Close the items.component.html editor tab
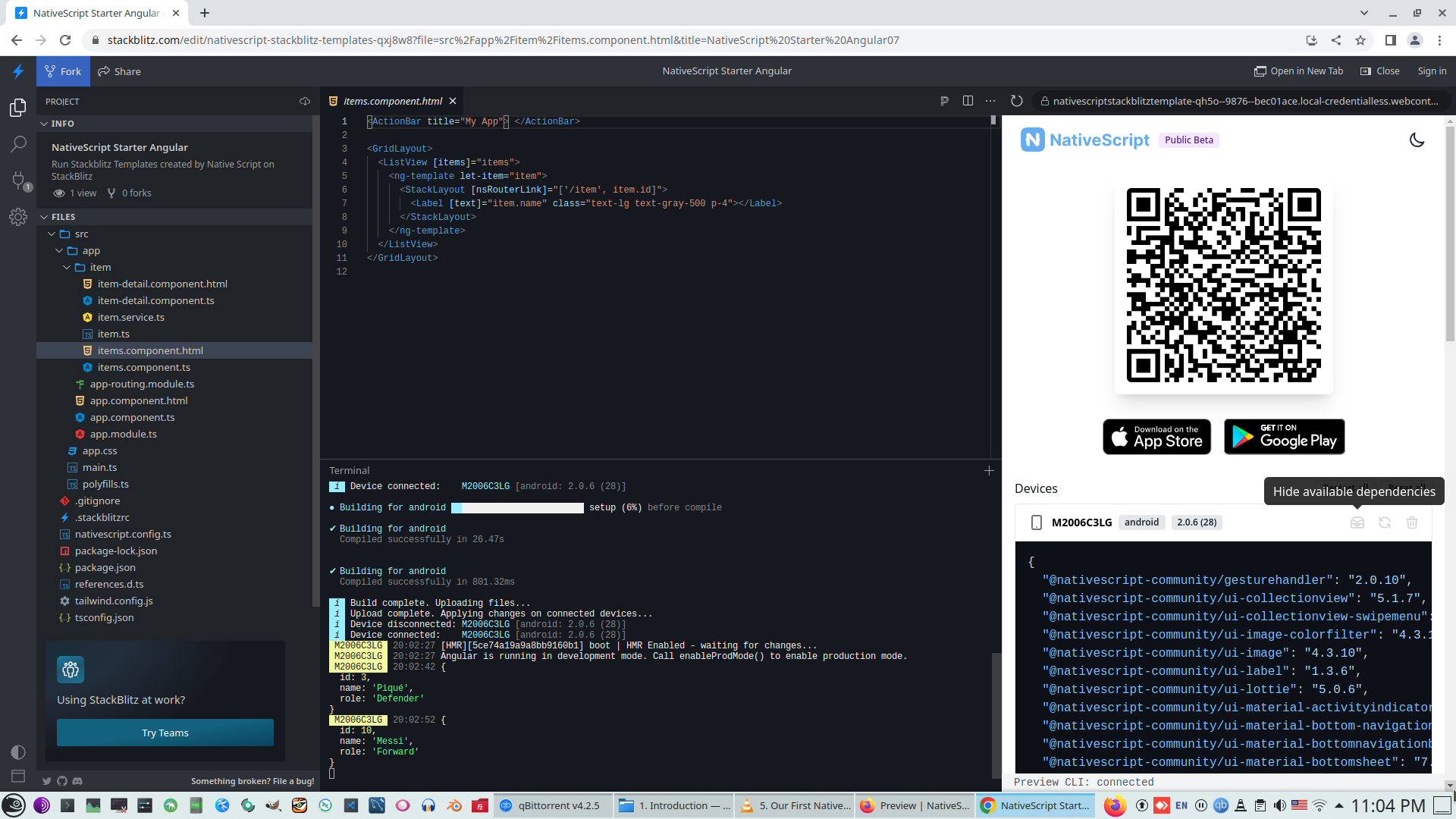The height and width of the screenshot is (819, 1456). tap(453, 101)
